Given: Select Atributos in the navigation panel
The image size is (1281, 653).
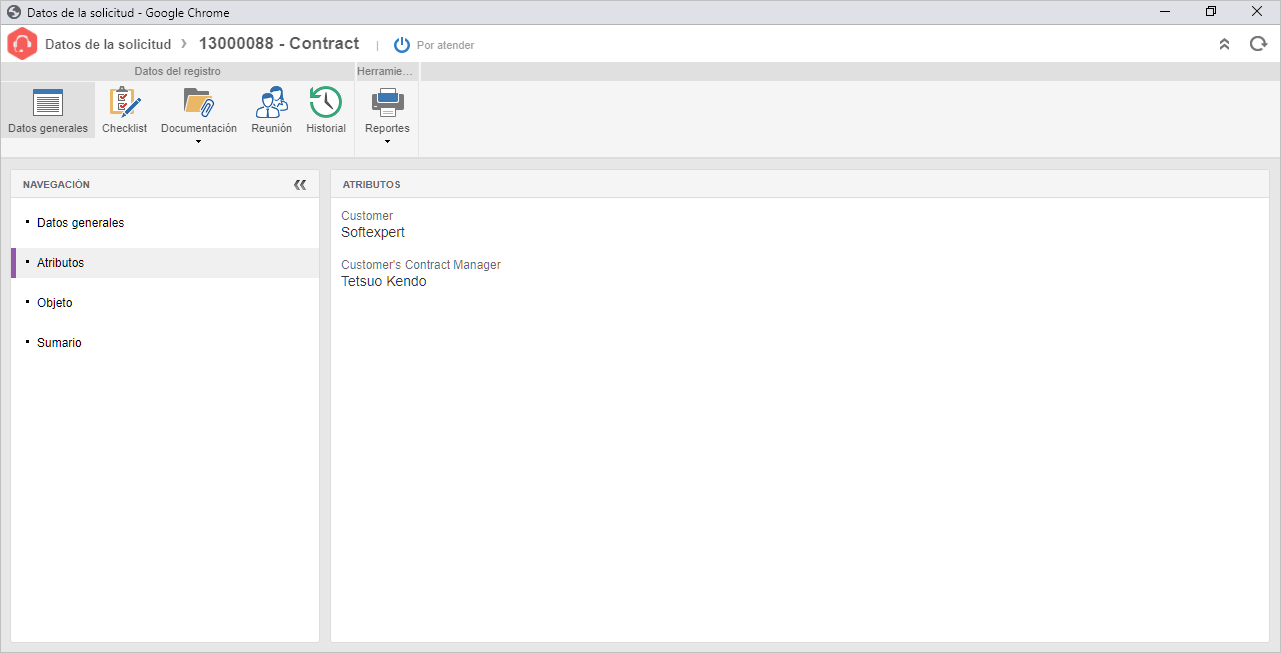Looking at the screenshot, I should pyautogui.click(x=165, y=263).
